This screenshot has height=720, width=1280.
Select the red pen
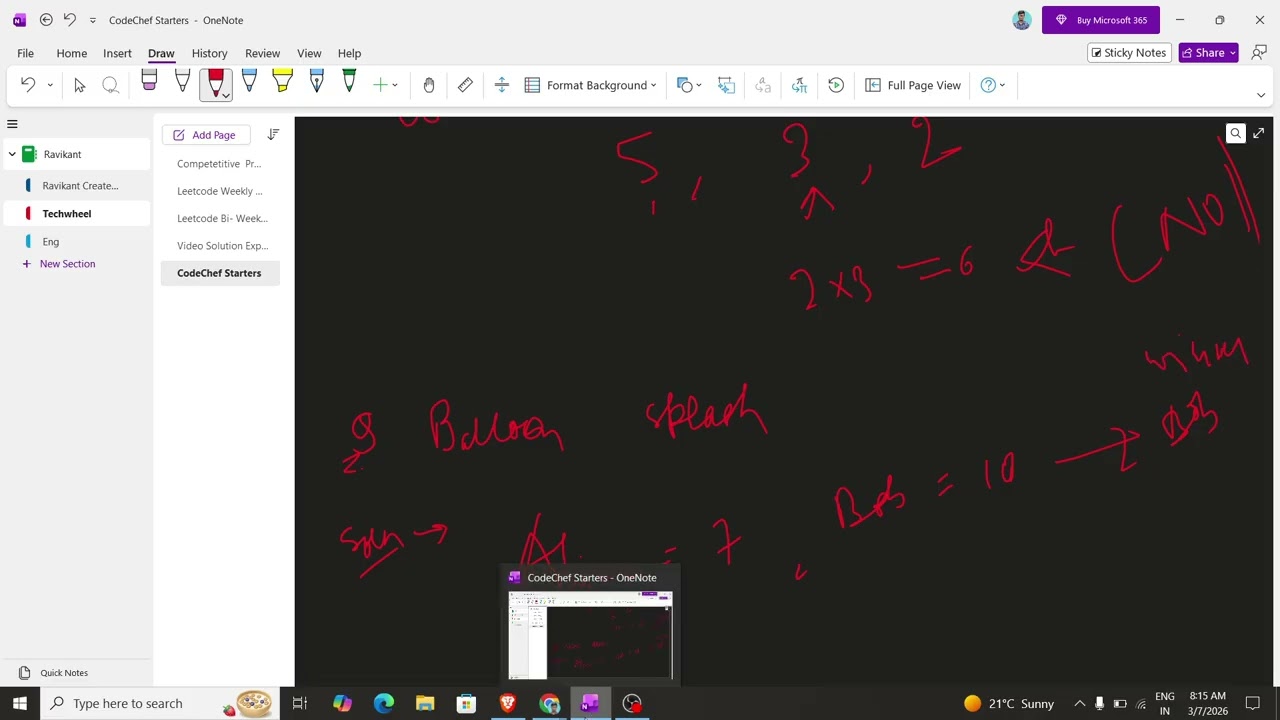point(214,83)
